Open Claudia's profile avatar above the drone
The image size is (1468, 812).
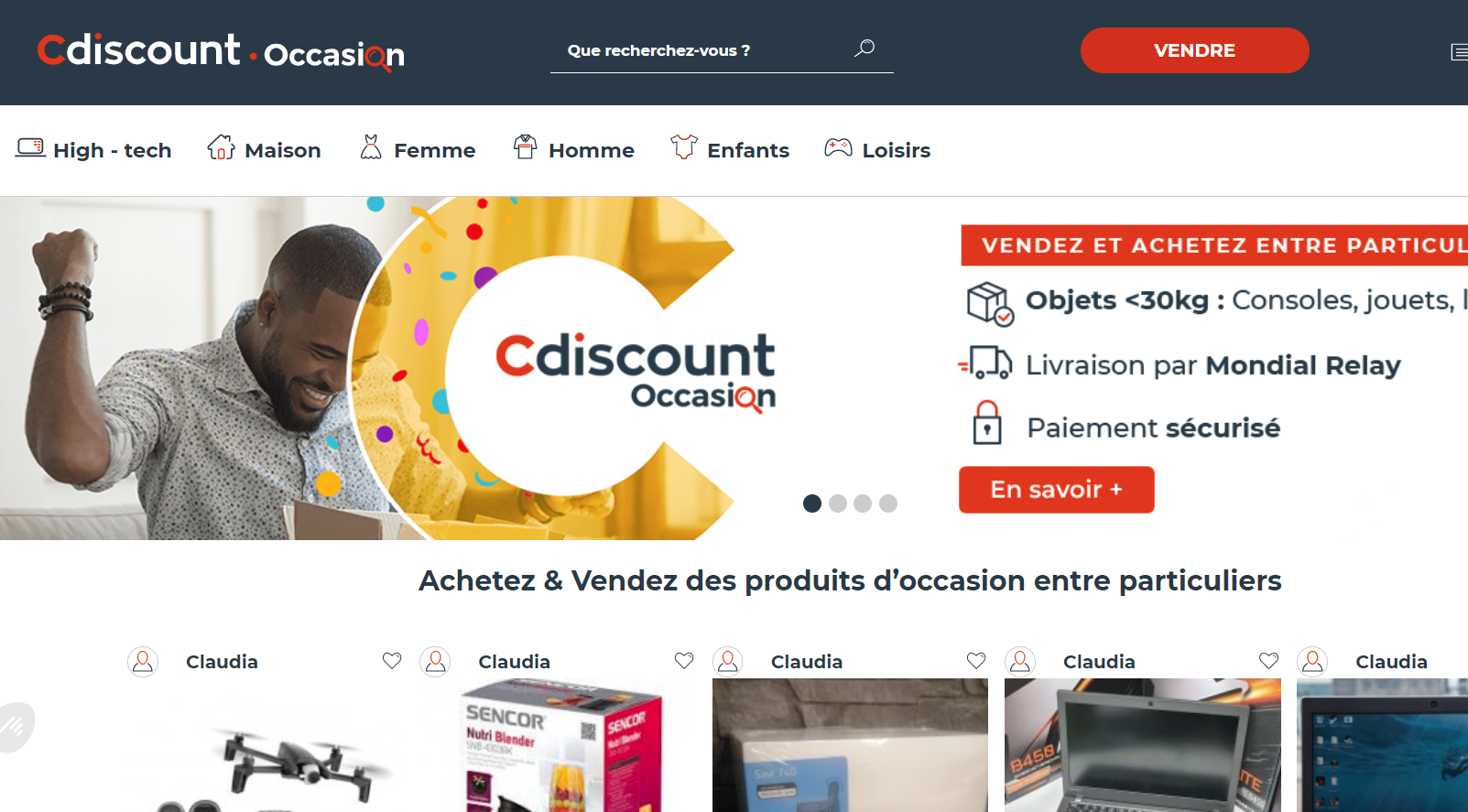coord(143,662)
